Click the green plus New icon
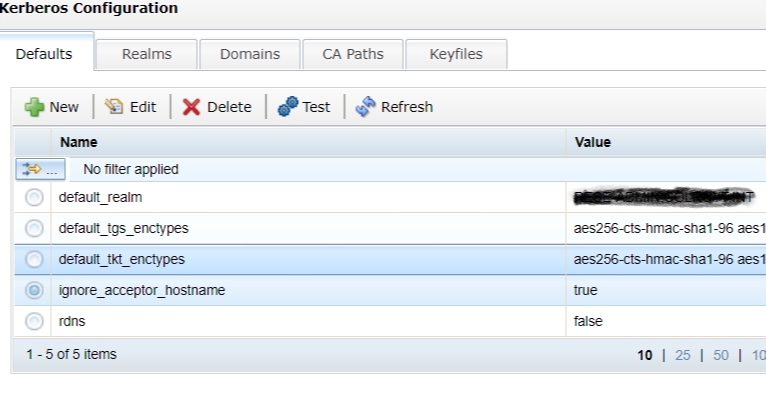This screenshot has height=399, width=766. click(x=34, y=107)
